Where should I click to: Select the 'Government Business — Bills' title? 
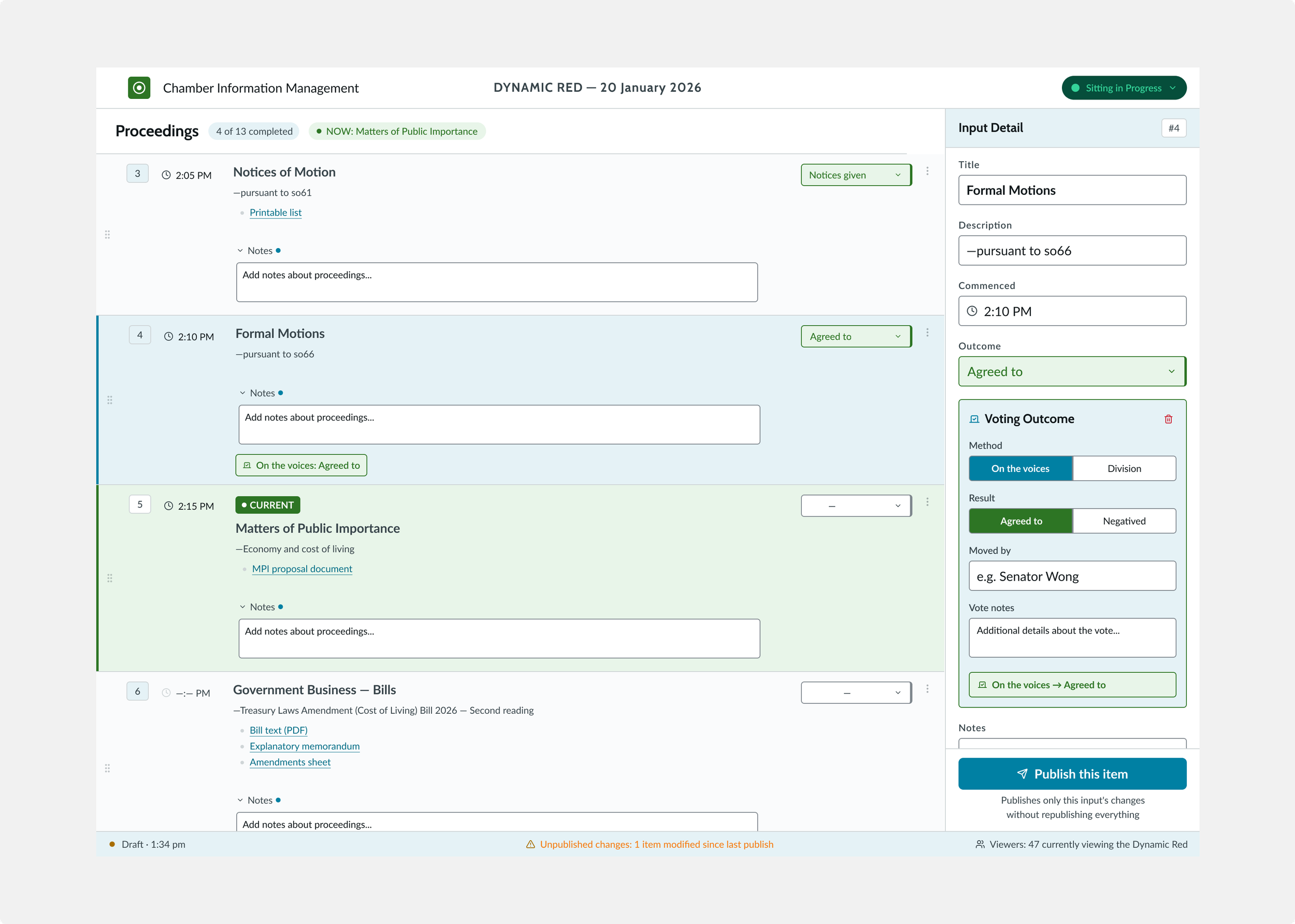314,690
